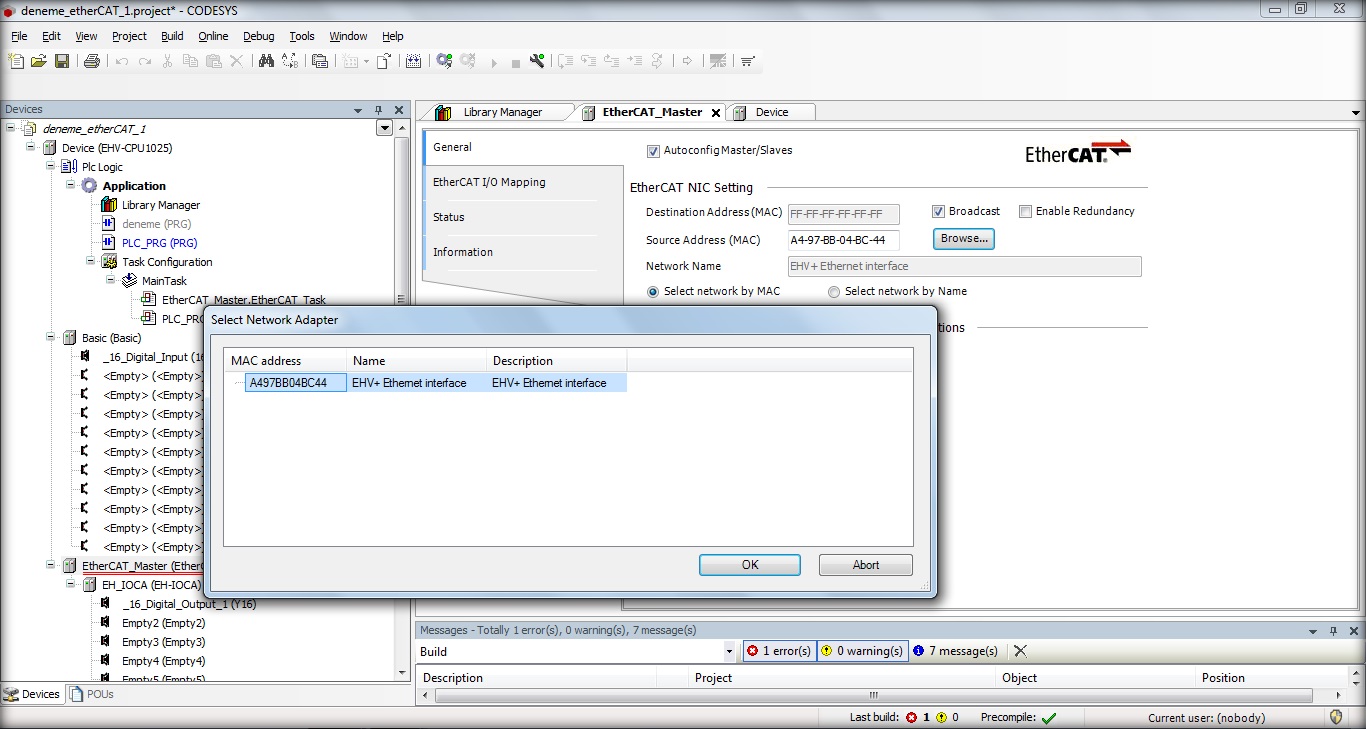Collapse the Plc Logic tree node

51,167
